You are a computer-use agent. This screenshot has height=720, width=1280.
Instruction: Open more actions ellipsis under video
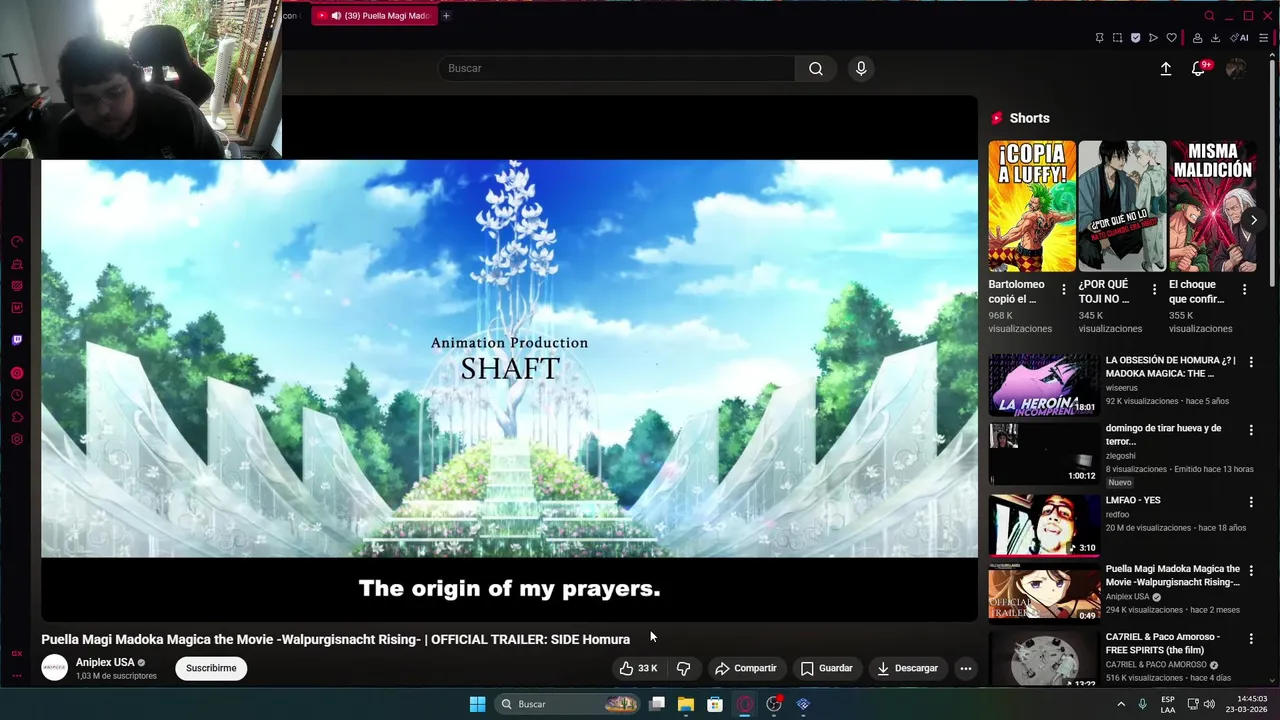(965, 668)
